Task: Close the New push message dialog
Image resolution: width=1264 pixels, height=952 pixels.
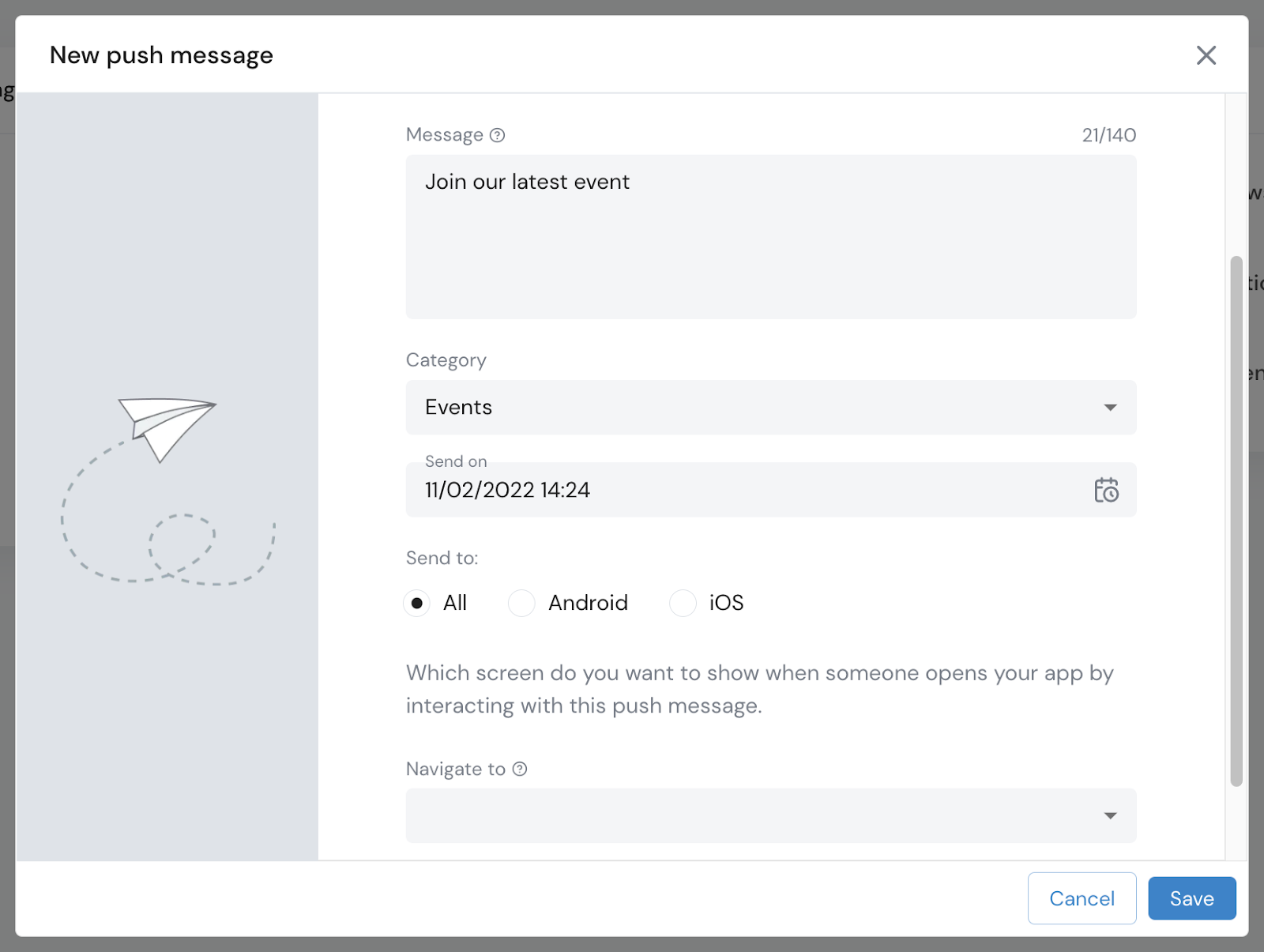Action: (1206, 55)
